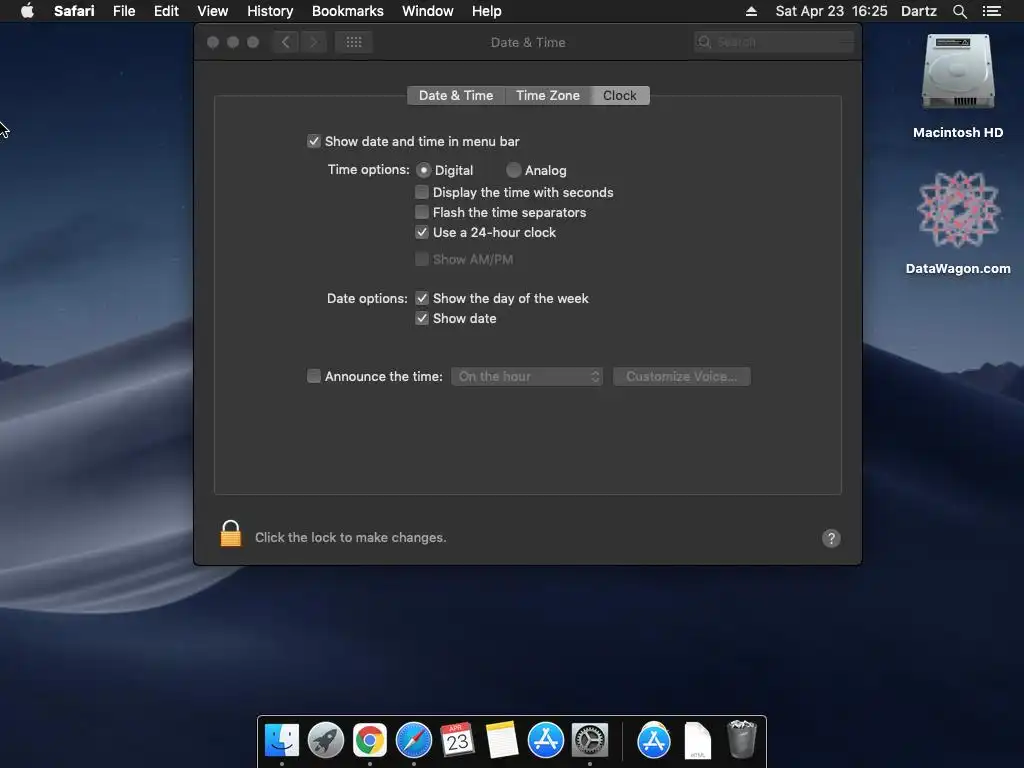This screenshot has height=768, width=1024.
Task: Open Calendar icon showing 23
Action: pyautogui.click(x=457, y=740)
